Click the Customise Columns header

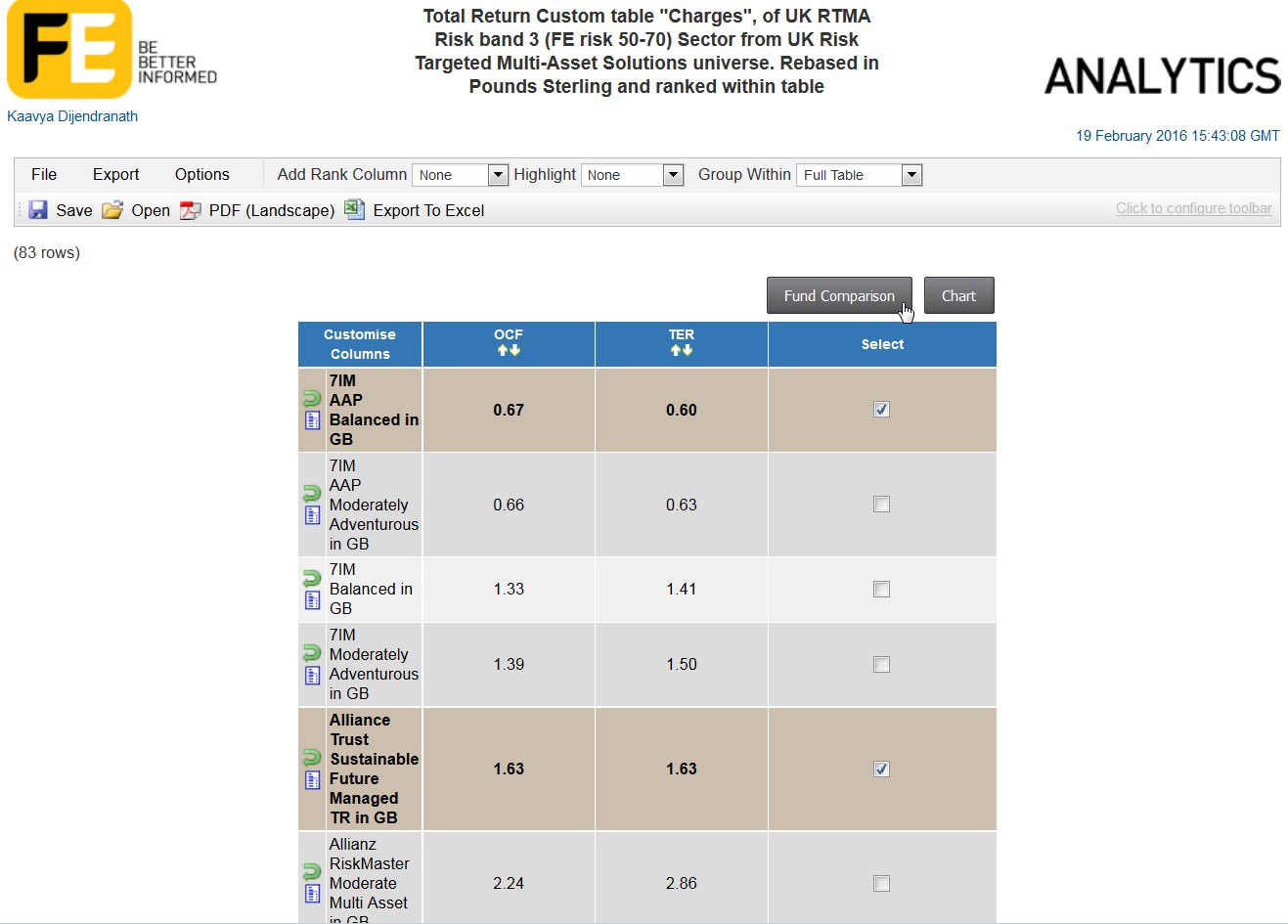click(360, 344)
